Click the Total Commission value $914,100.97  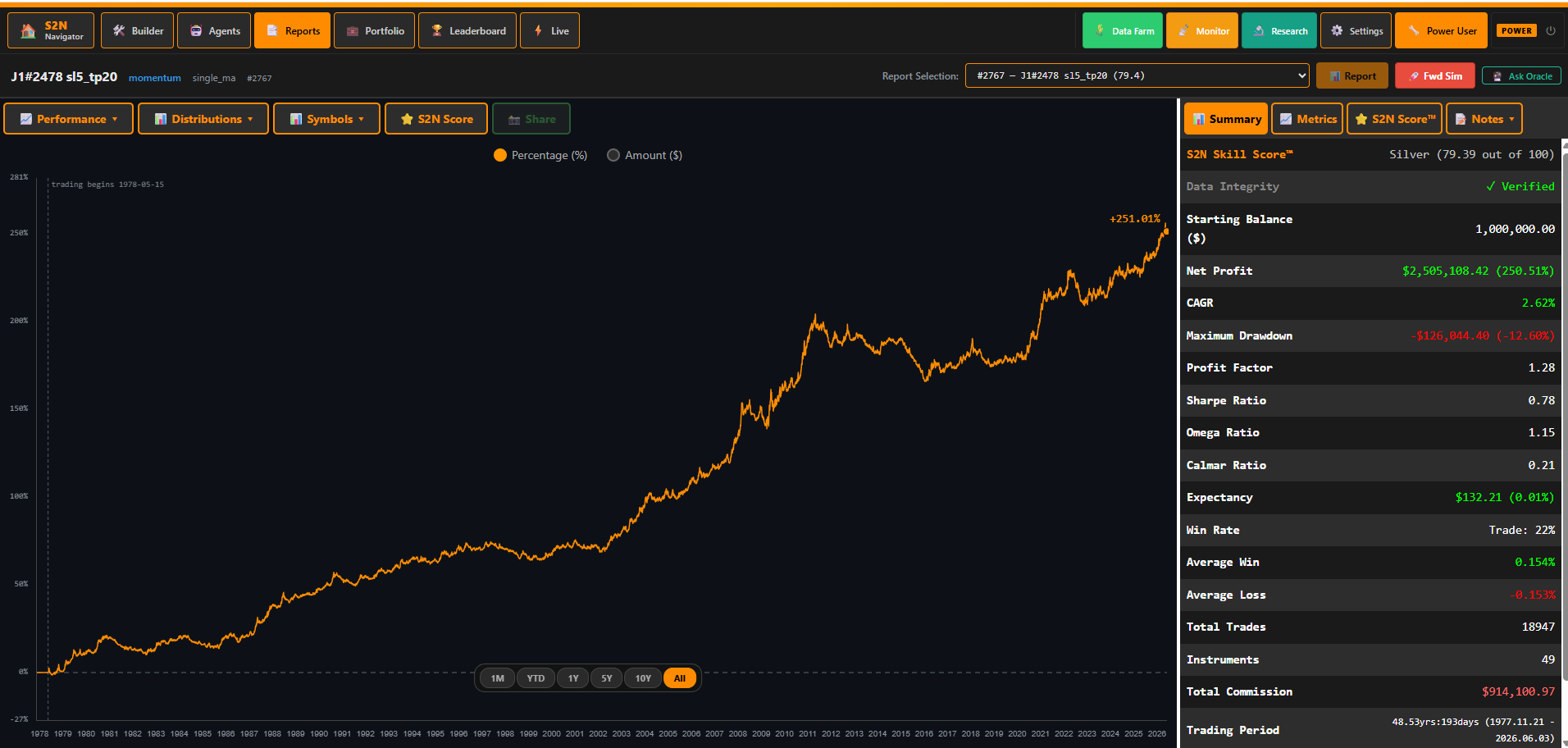click(1519, 691)
